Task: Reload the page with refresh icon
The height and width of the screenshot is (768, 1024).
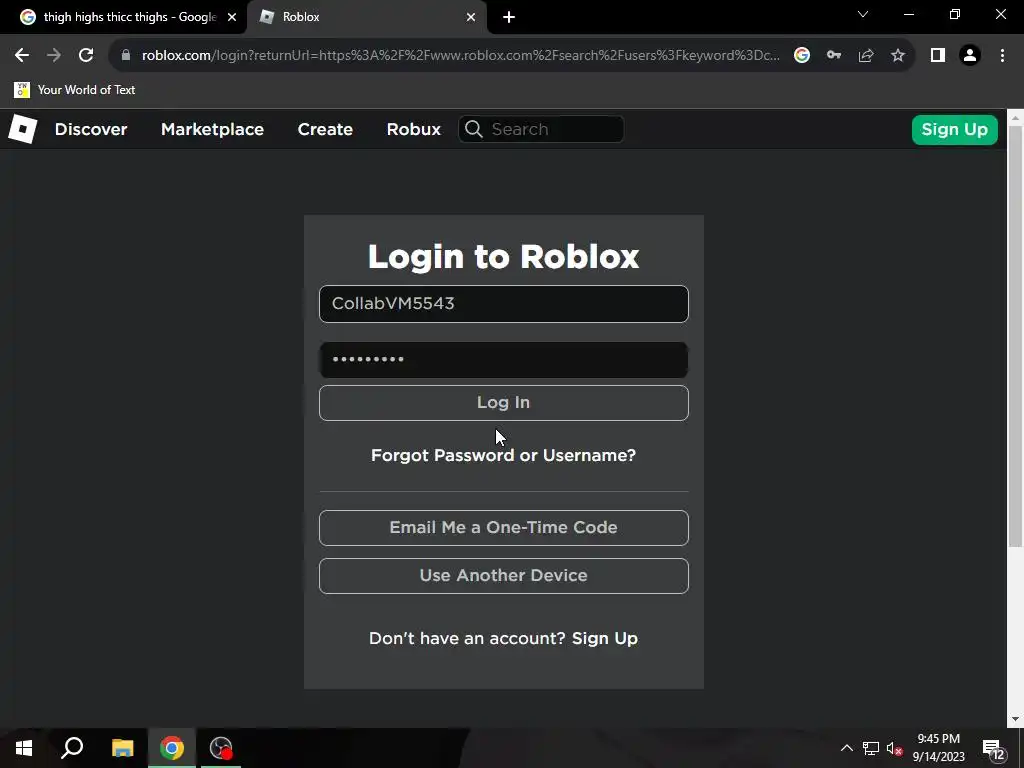Action: [x=86, y=55]
